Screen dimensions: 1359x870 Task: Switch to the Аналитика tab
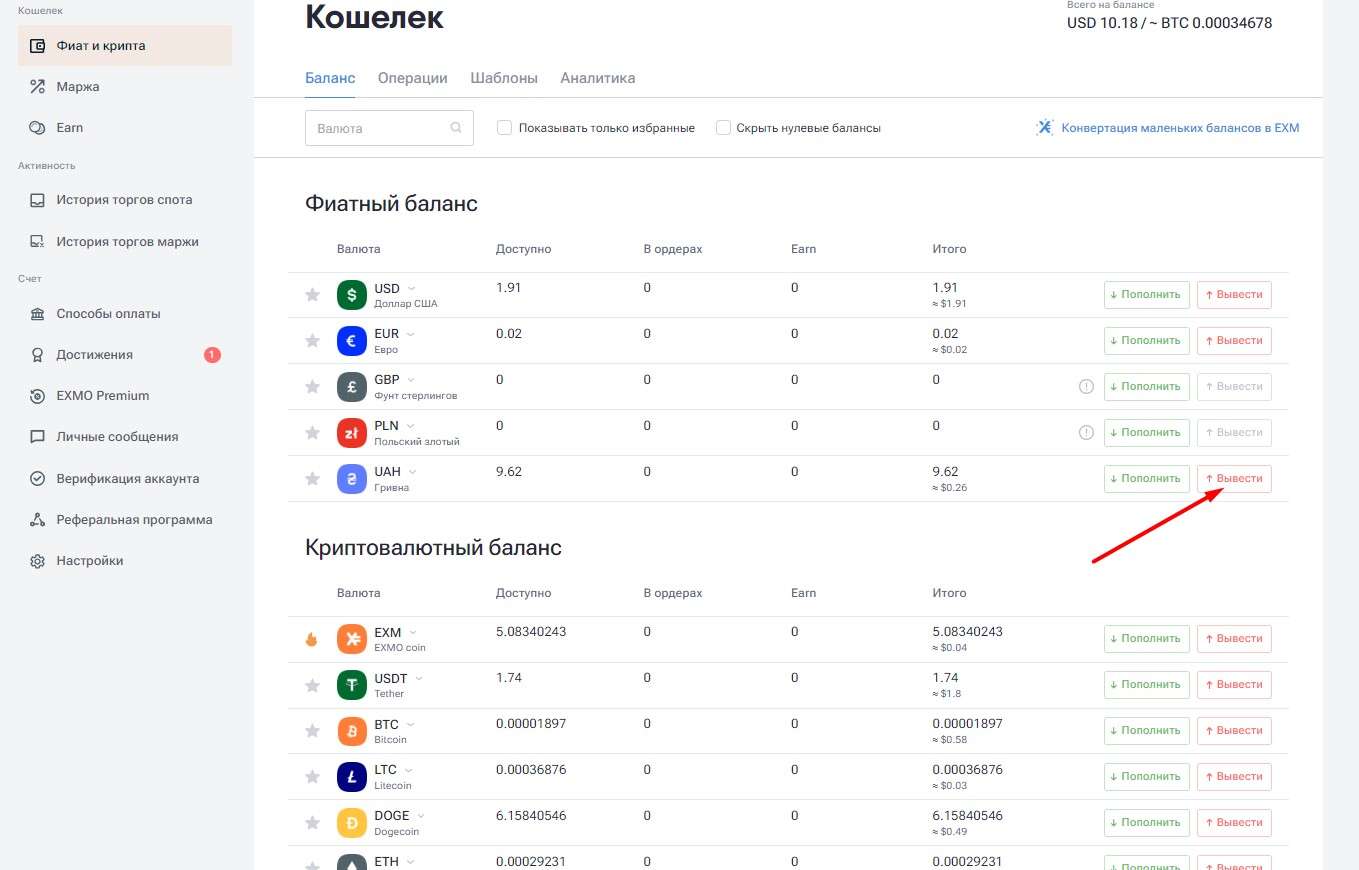[x=597, y=78]
